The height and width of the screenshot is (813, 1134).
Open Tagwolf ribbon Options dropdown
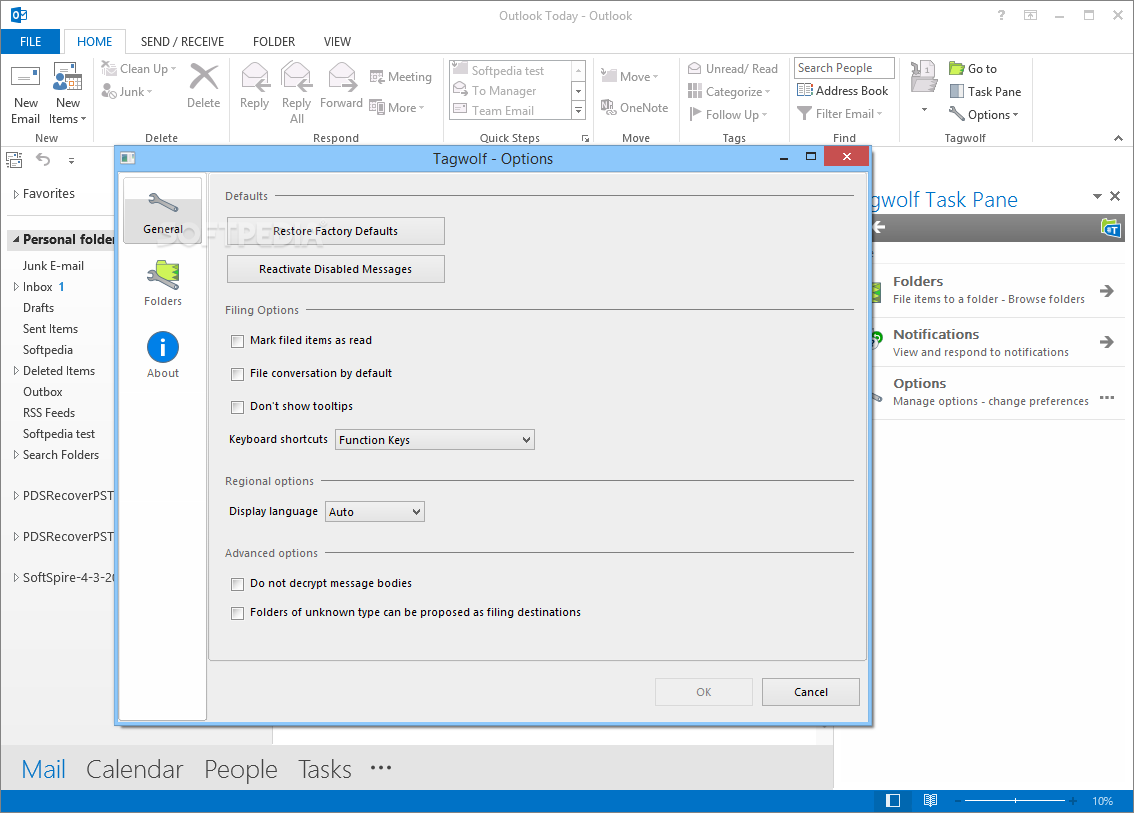(984, 114)
